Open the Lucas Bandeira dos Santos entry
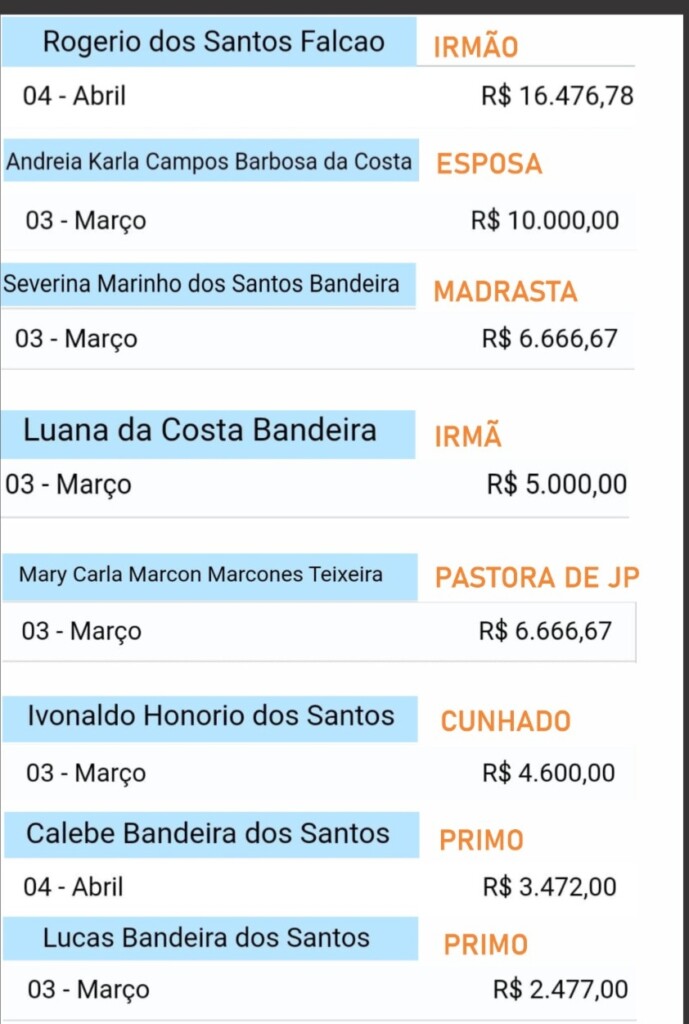 [210, 938]
